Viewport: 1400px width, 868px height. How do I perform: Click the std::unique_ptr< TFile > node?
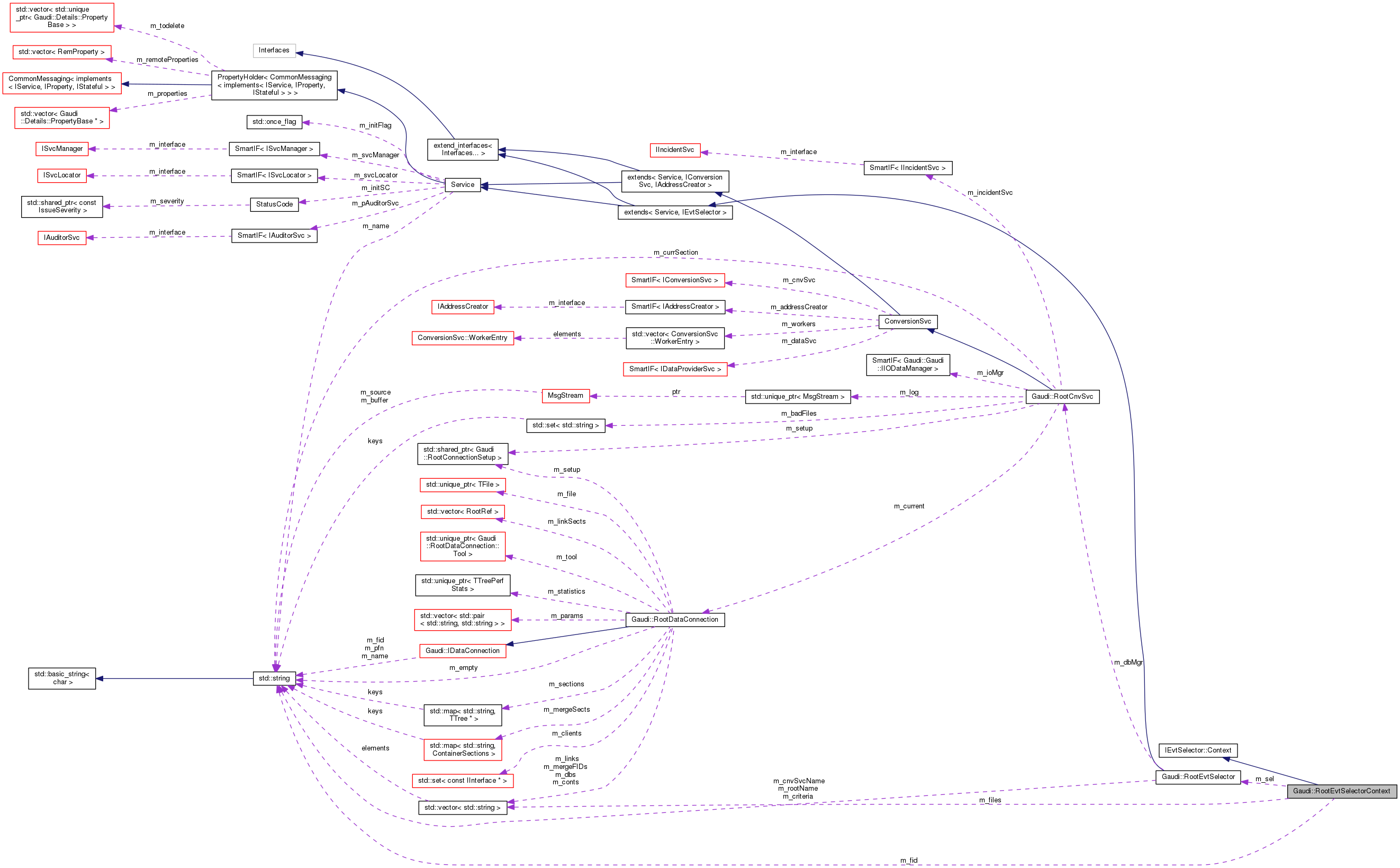[x=463, y=485]
